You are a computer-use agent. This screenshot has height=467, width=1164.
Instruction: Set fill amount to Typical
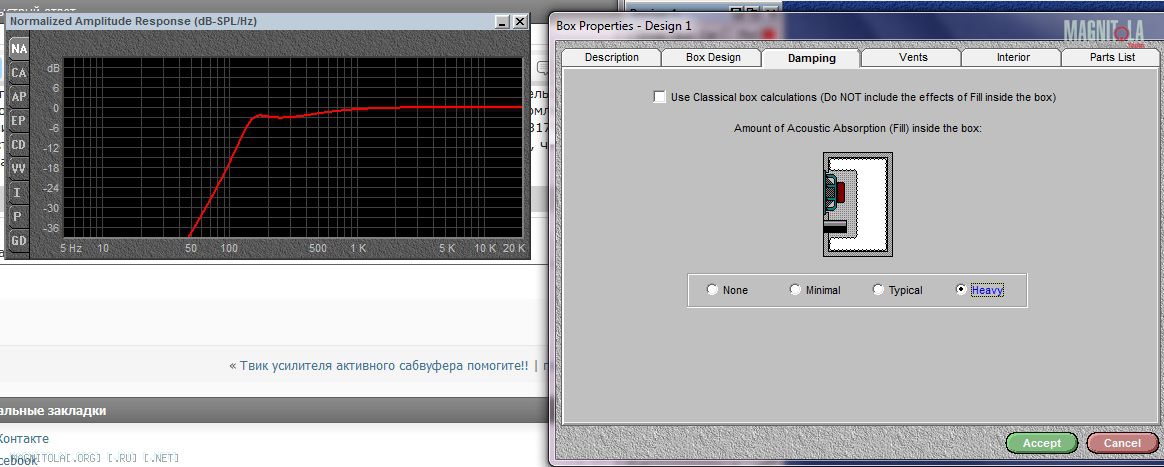(879, 290)
